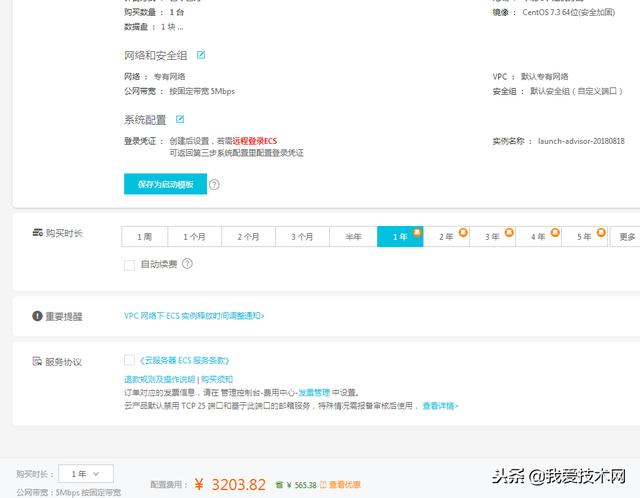Open the 退款规则及操作说明 link

click(x=160, y=379)
